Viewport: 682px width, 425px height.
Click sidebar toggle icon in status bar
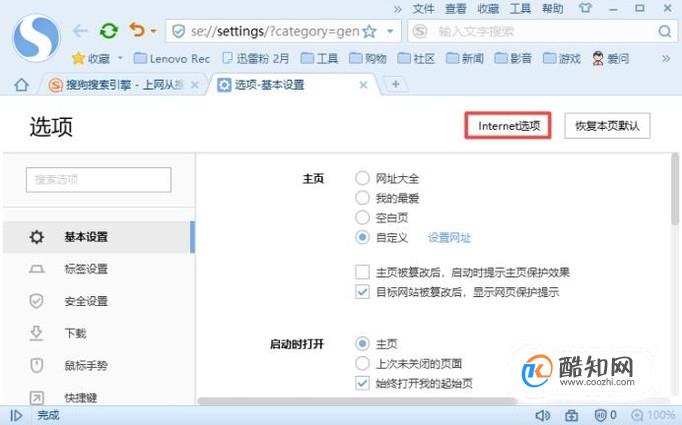tap(16, 415)
